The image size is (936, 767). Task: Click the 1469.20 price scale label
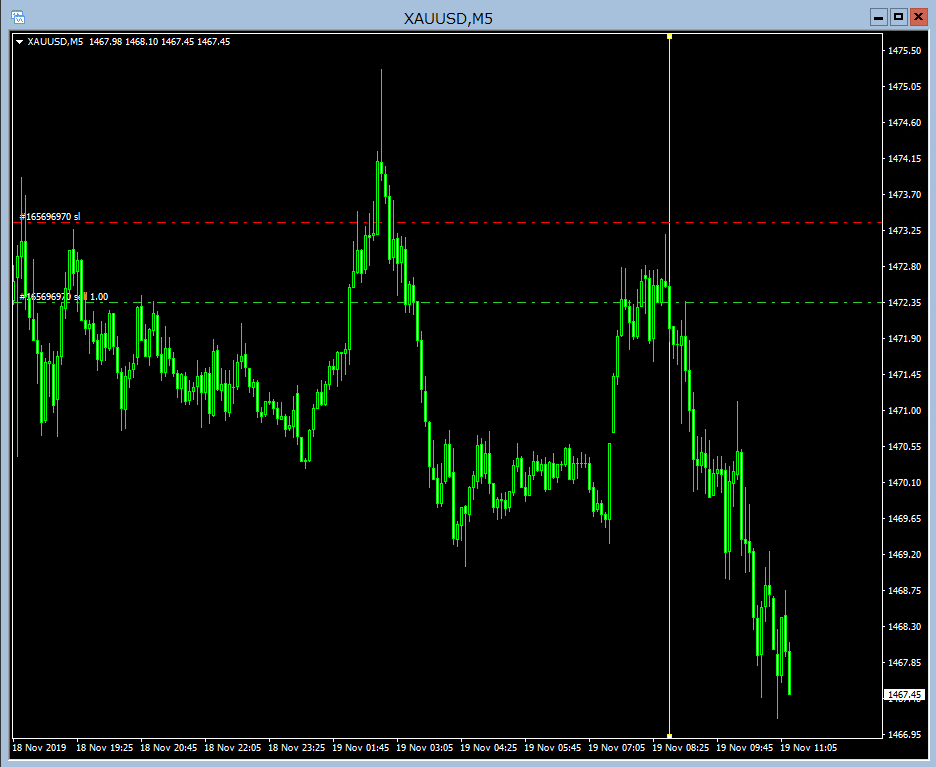pyautogui.click(x=904, y=555)
